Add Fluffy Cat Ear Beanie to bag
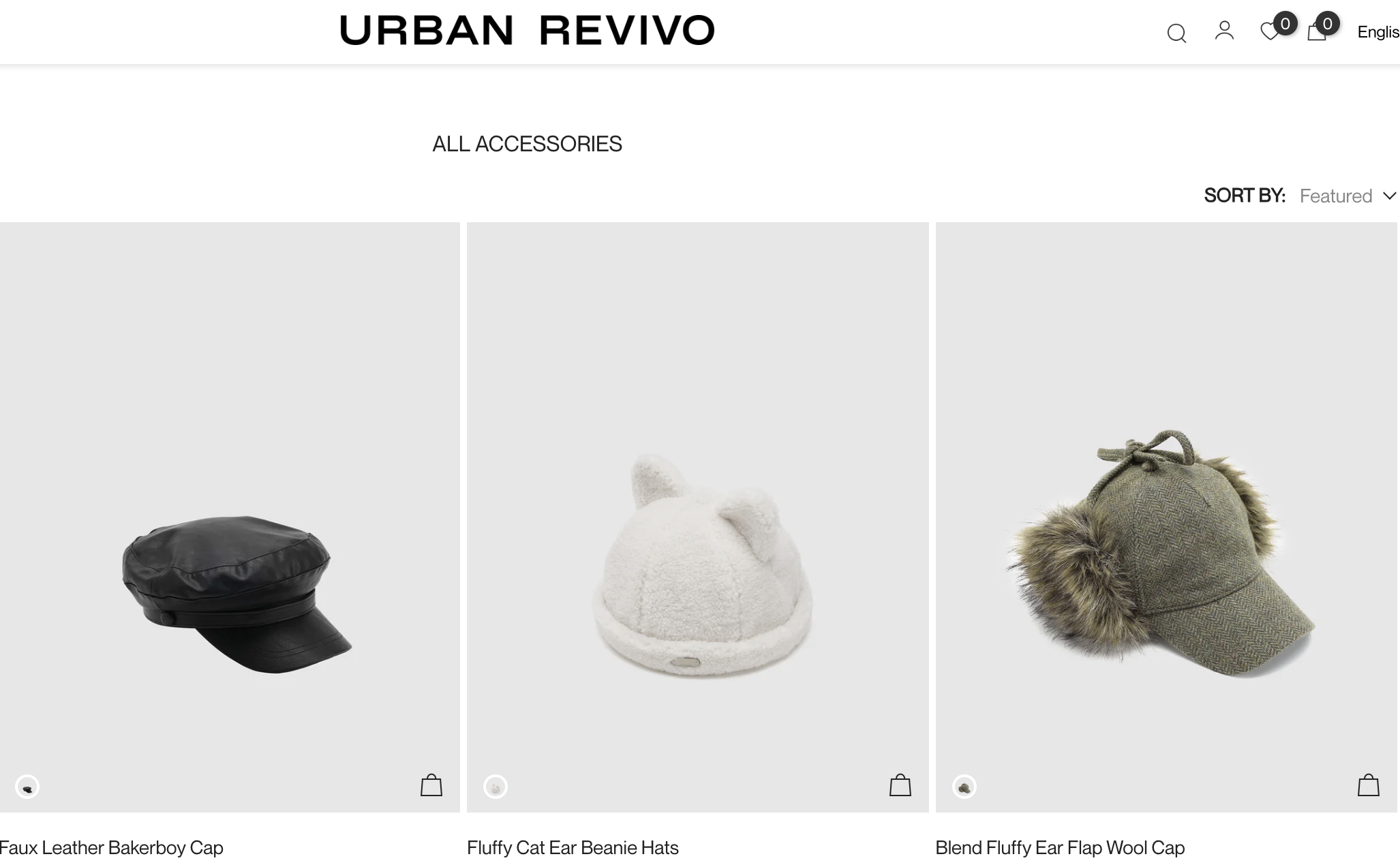Viewport: 1400px width, 863px height. point(900,785)
